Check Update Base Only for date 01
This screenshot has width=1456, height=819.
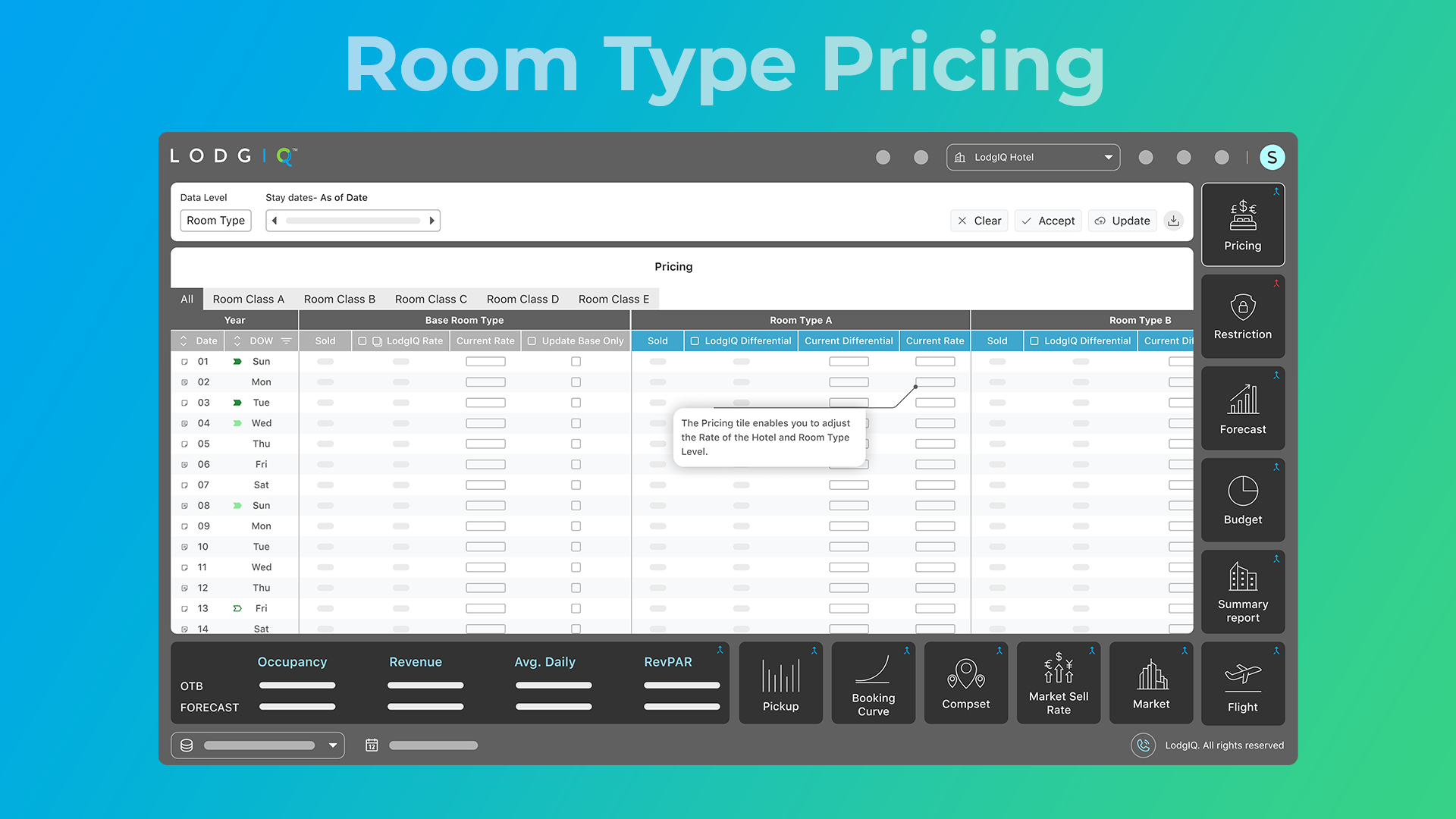coord(576,362)
